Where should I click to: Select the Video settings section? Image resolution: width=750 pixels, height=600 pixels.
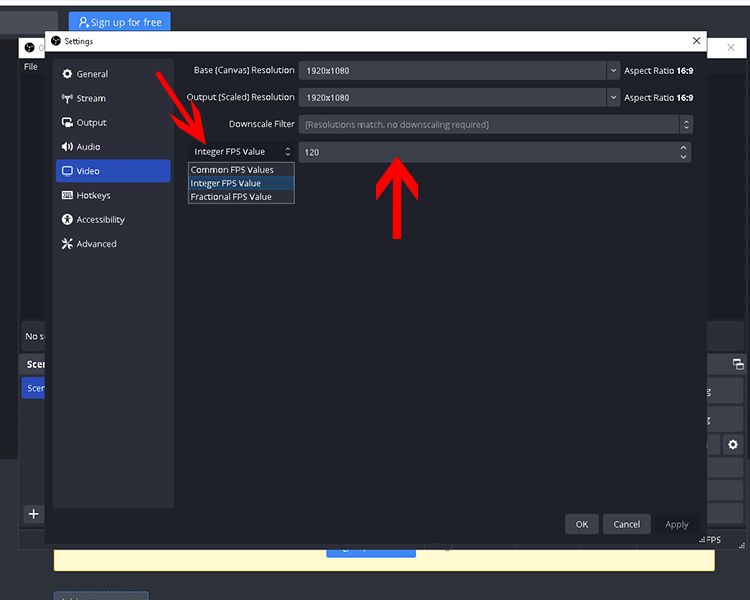pyautogui.click(x=113, y=171)
